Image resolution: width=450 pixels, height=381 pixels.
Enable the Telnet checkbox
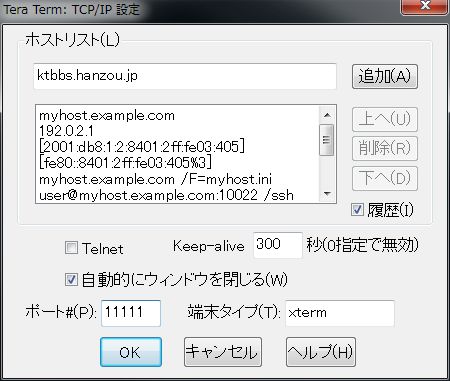coord(71,248)
